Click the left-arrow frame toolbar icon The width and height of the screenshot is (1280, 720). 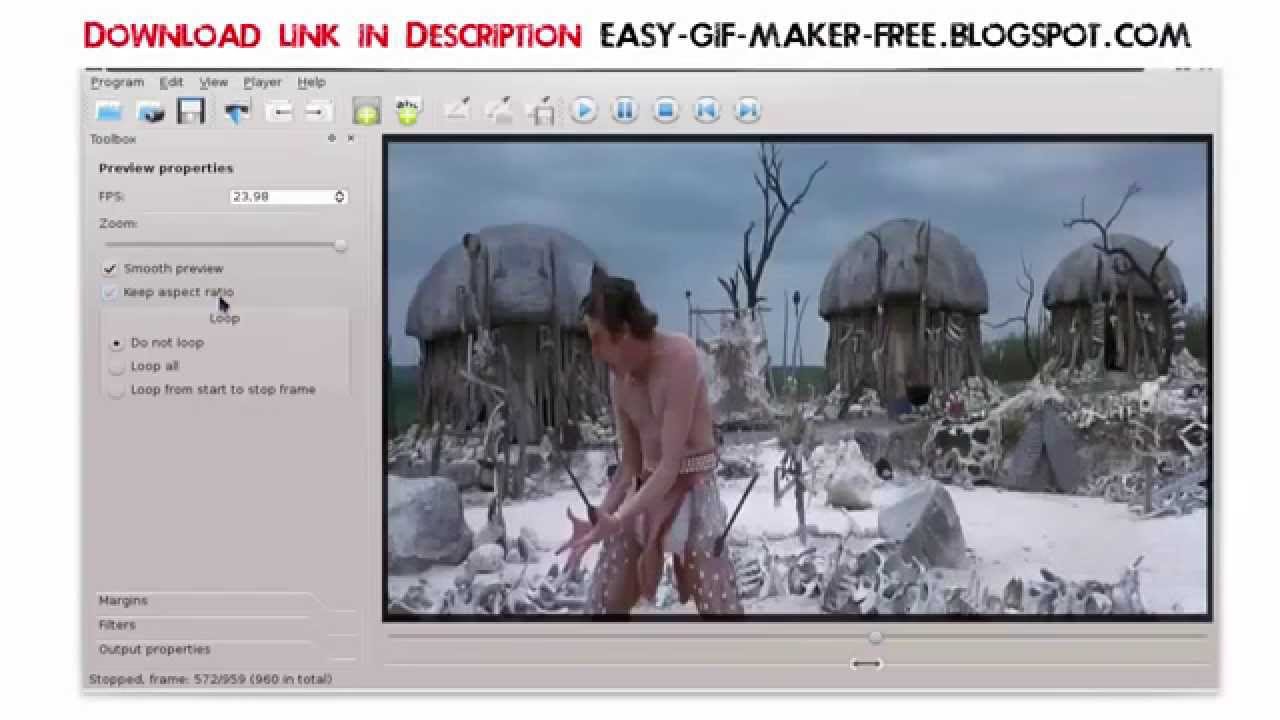[x=279, y=111]
